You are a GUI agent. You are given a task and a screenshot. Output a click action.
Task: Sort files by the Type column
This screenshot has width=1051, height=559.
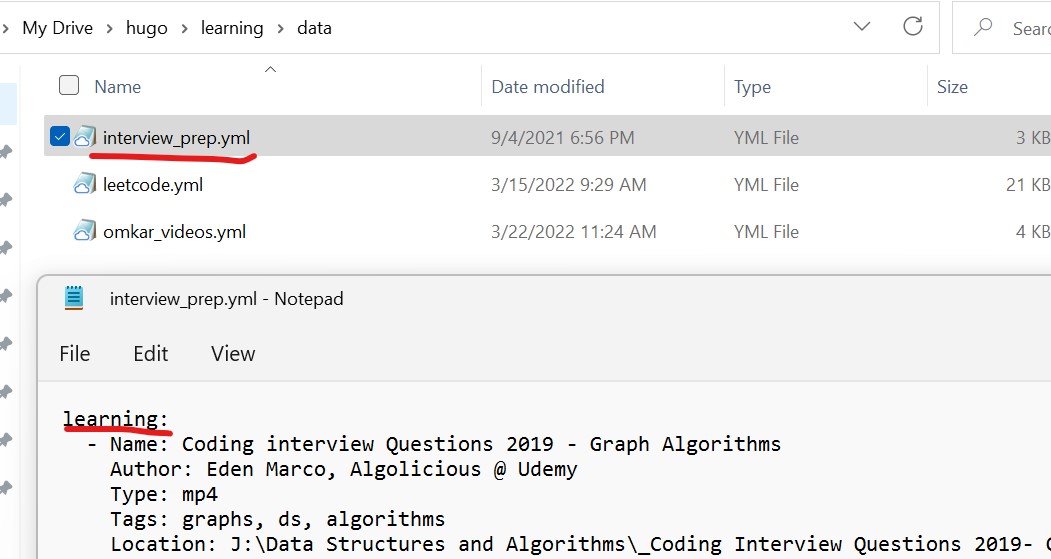tap(752, 87)
